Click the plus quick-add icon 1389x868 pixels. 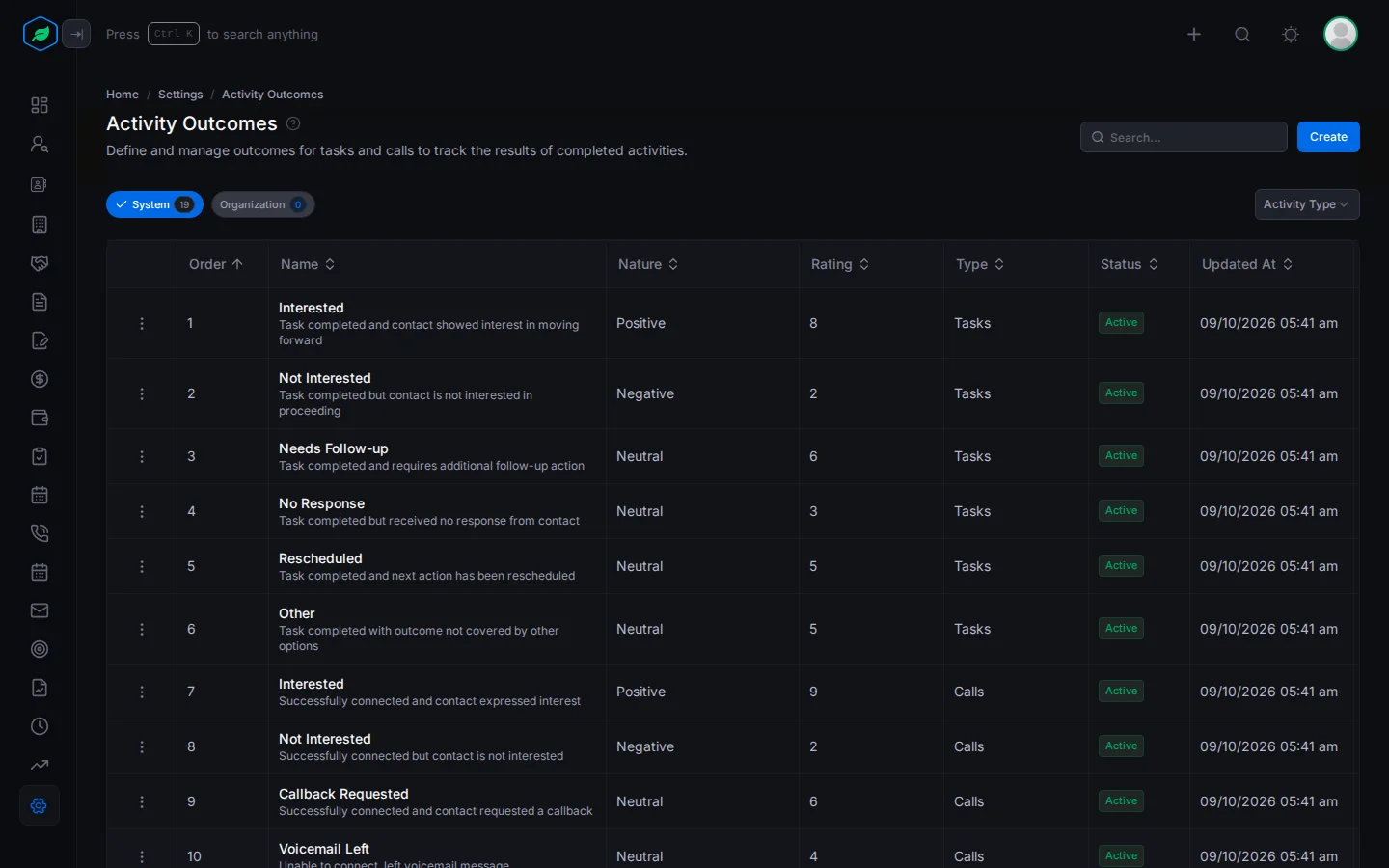point(1194,34)
